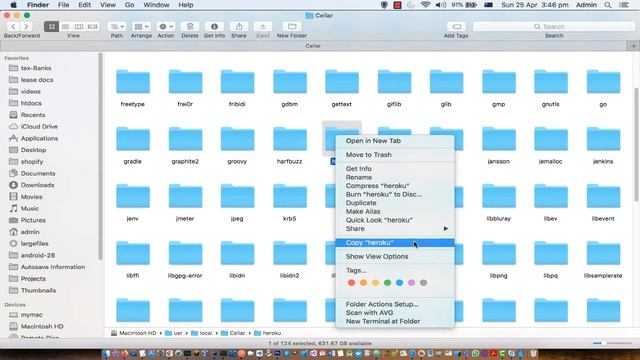
Task: Go back in Finder history
Action: click(x=13, y=27)
